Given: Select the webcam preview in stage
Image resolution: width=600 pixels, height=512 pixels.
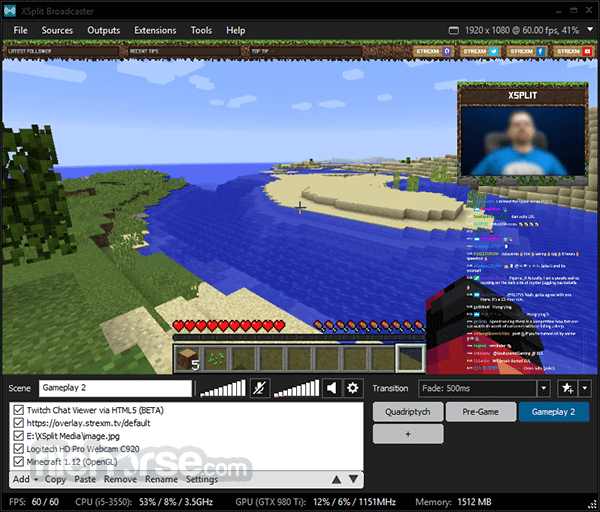Looking at the screenshot, I should [523, 141].
